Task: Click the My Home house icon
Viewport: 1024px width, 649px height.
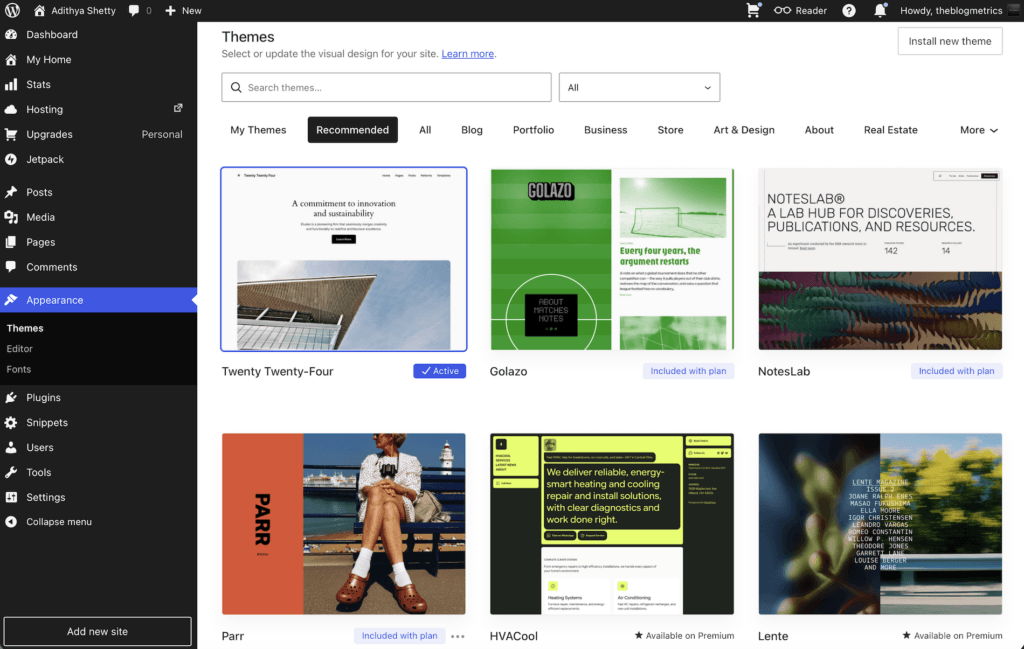Action: pyautogui.click(x=11, y=59)
